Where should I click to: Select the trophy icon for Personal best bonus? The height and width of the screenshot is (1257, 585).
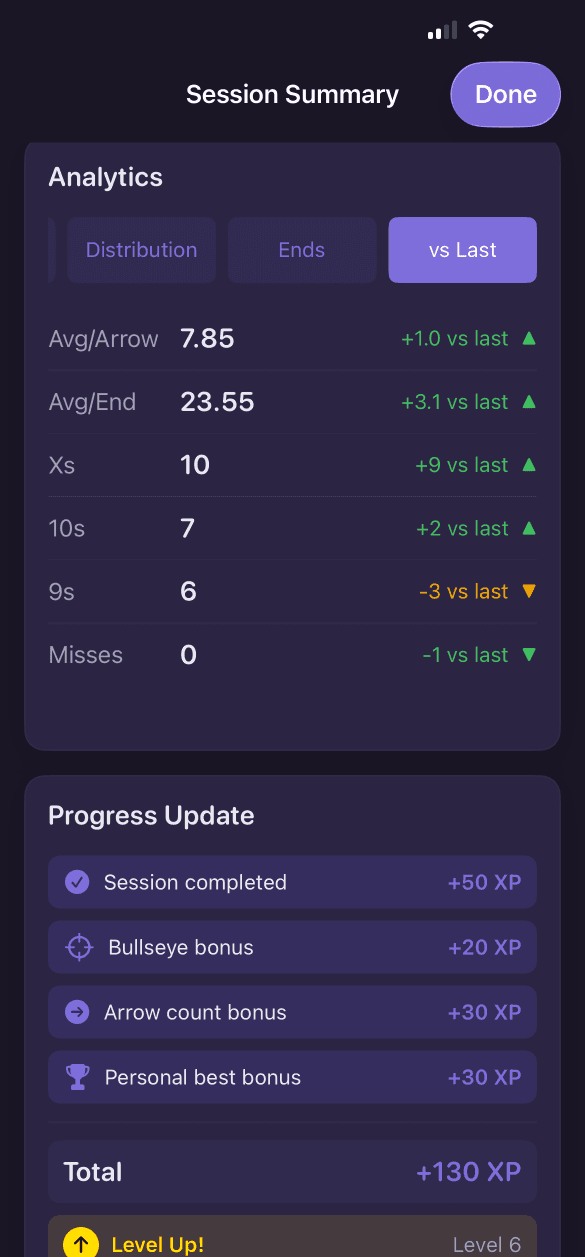click(x=78, y=1077)
